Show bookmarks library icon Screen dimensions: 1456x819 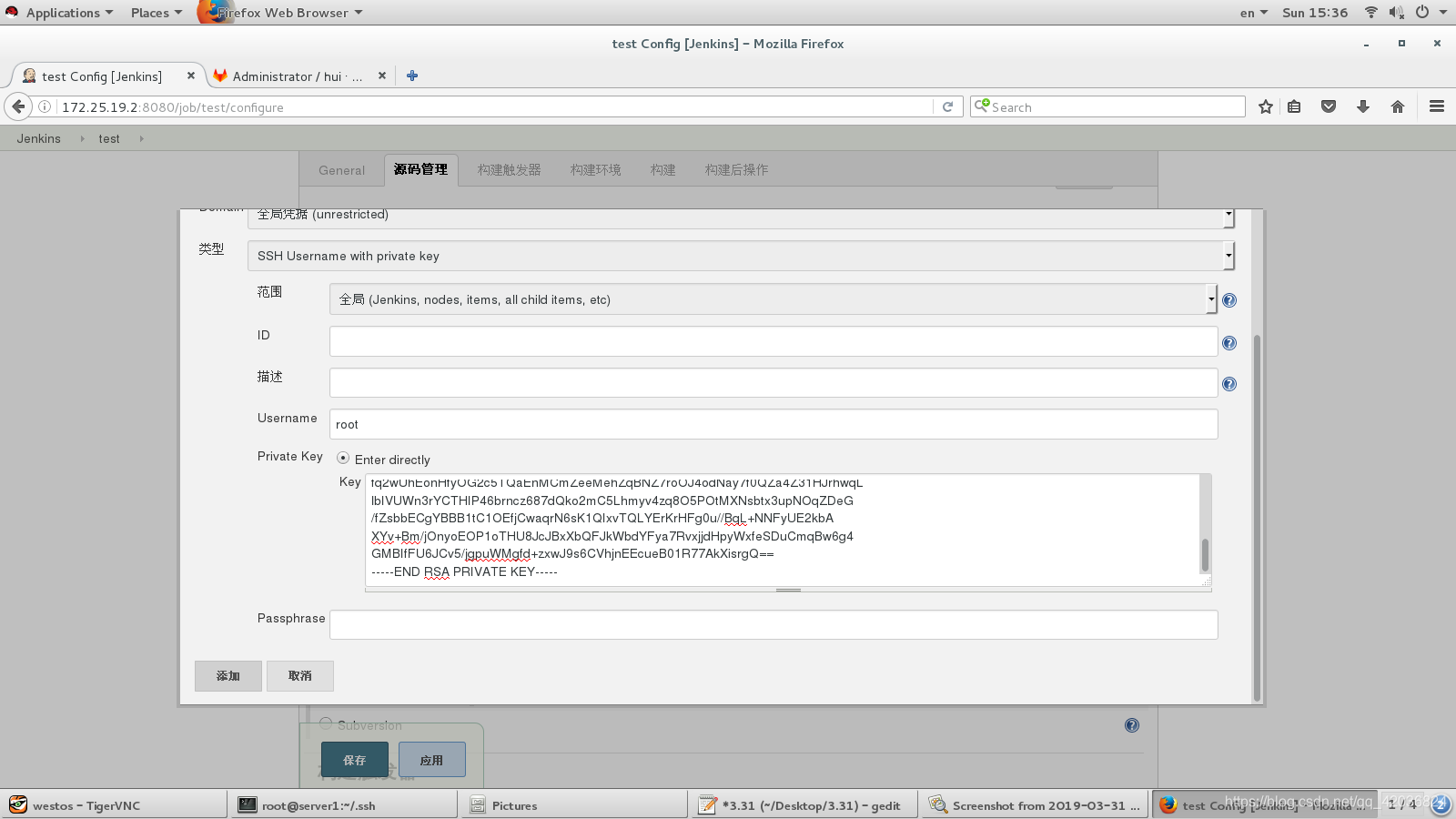point(1294,106)
